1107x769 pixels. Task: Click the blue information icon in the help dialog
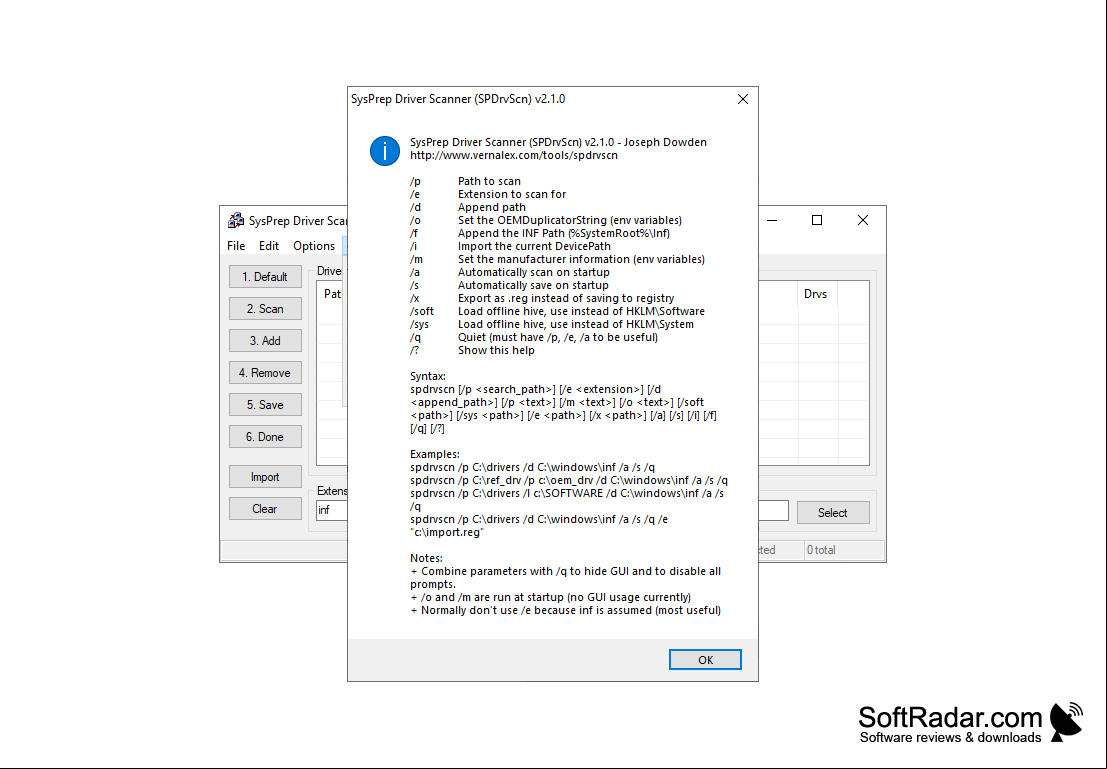tap(385, 151)
